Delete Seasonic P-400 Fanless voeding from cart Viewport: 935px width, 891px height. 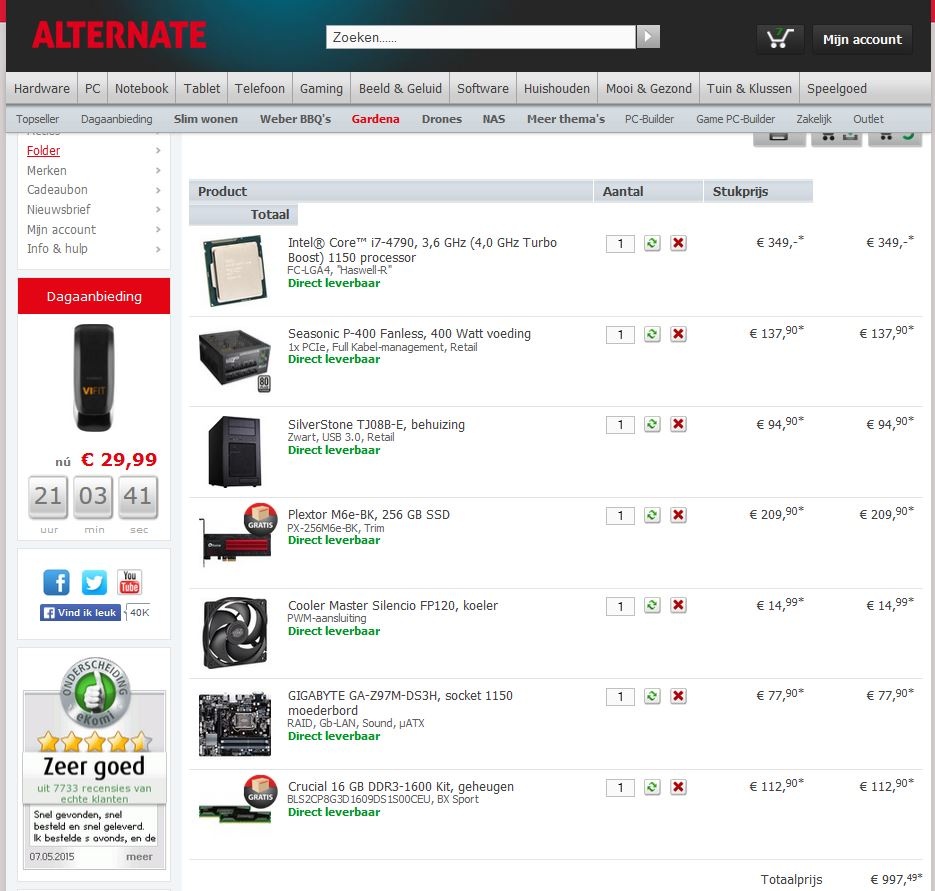678,334
